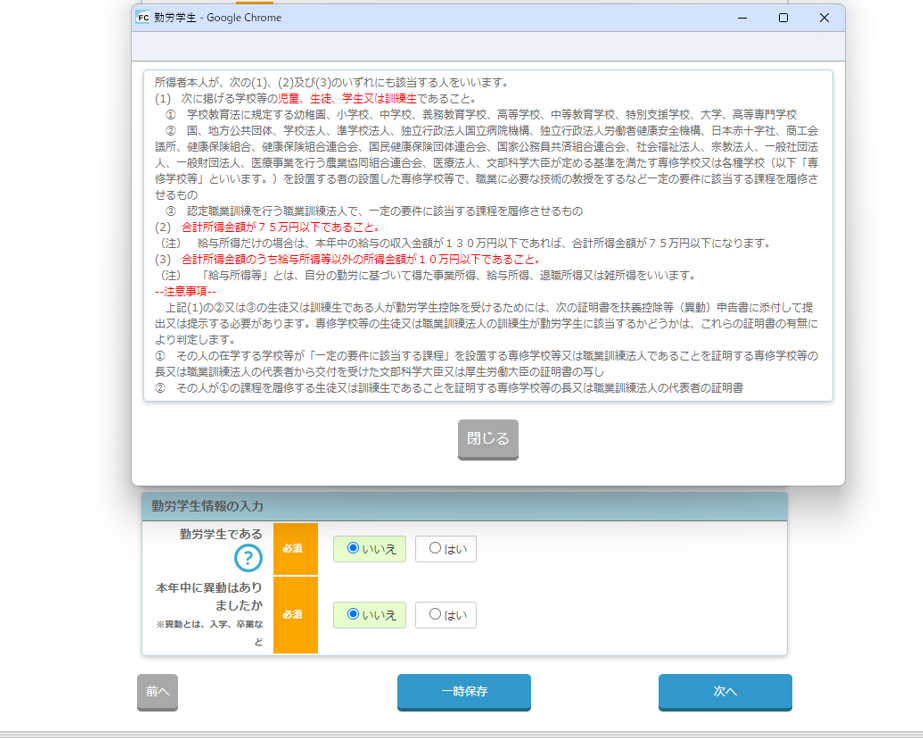Screen dimensions: 923x738
Task: Proceed using the 次へ button
Action: click(x=725, y=692)
